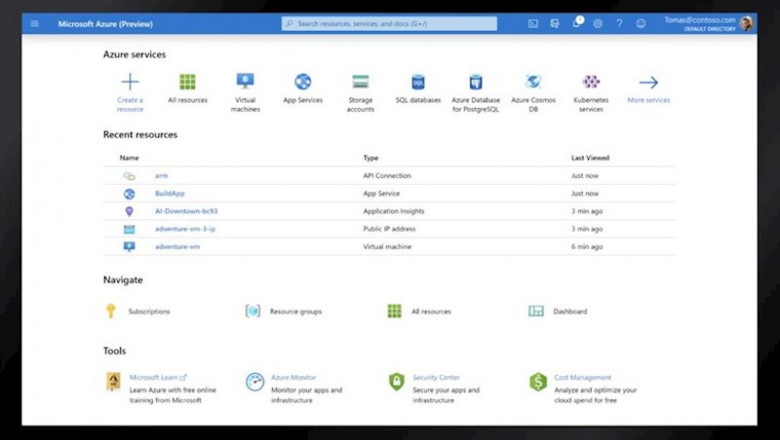Open Virtual machines service
Viewport: 780px width, 440px height.
245,81
